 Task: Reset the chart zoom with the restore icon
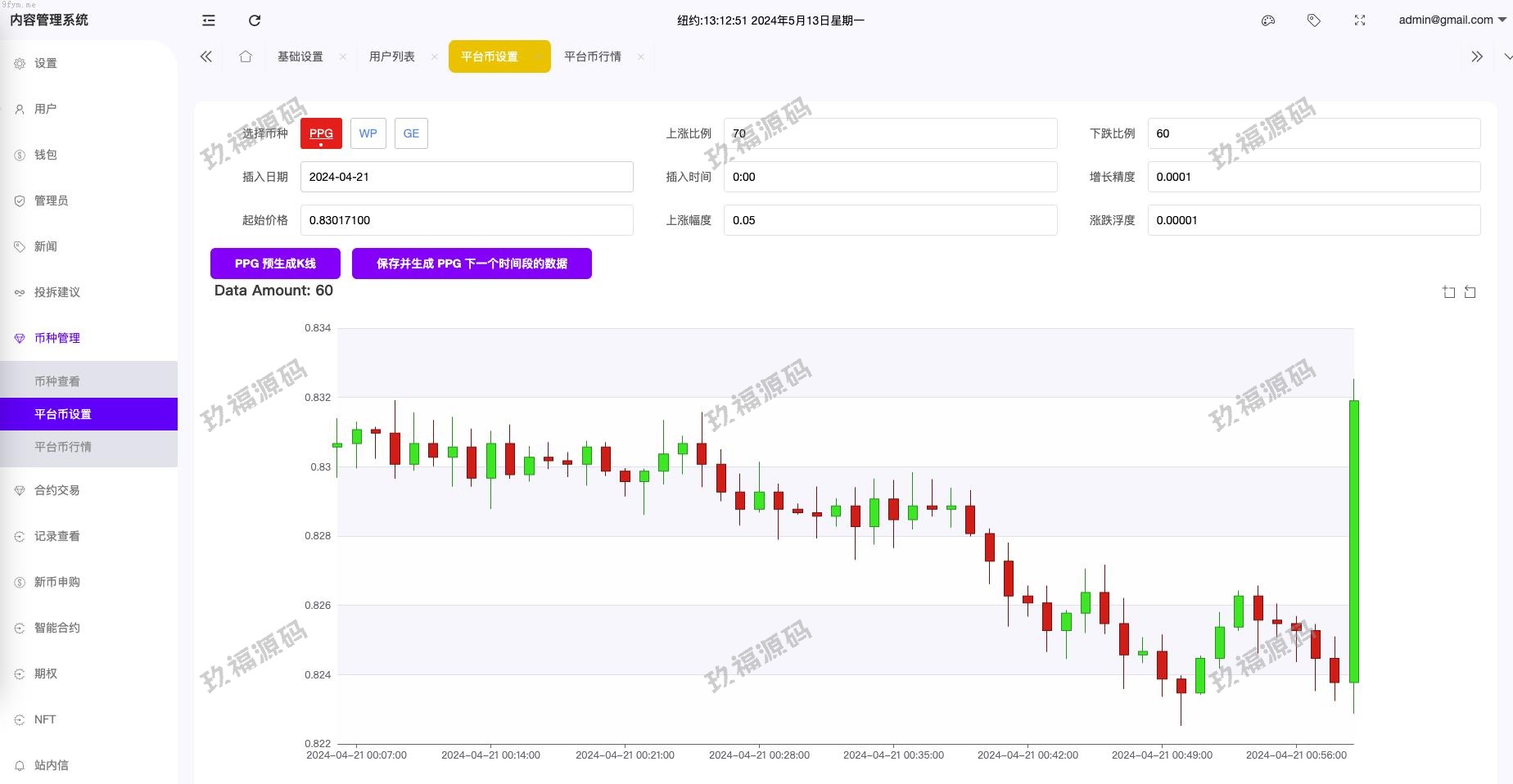(x=1470, y=292)
